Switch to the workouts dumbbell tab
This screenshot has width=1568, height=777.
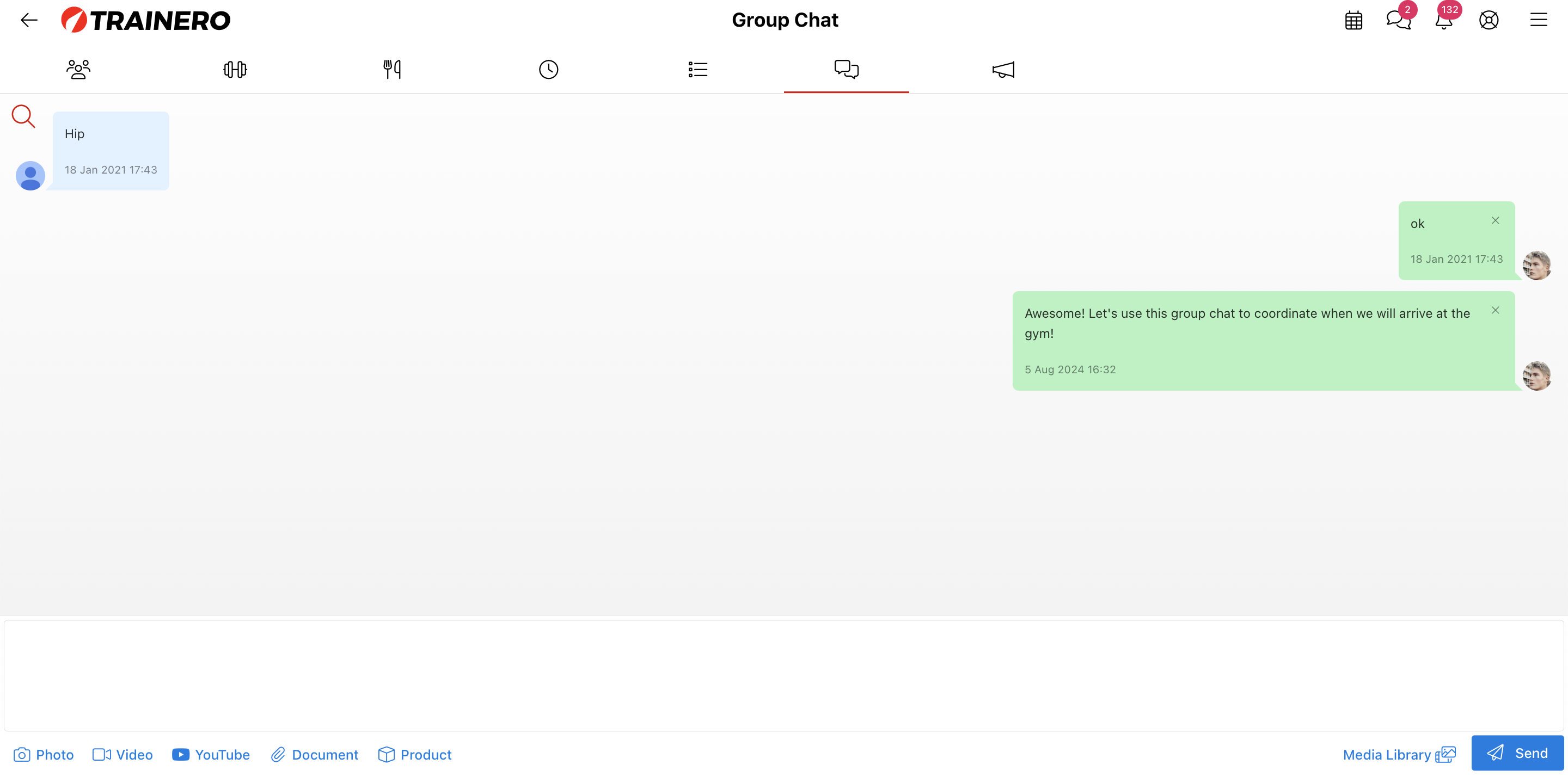235,69
